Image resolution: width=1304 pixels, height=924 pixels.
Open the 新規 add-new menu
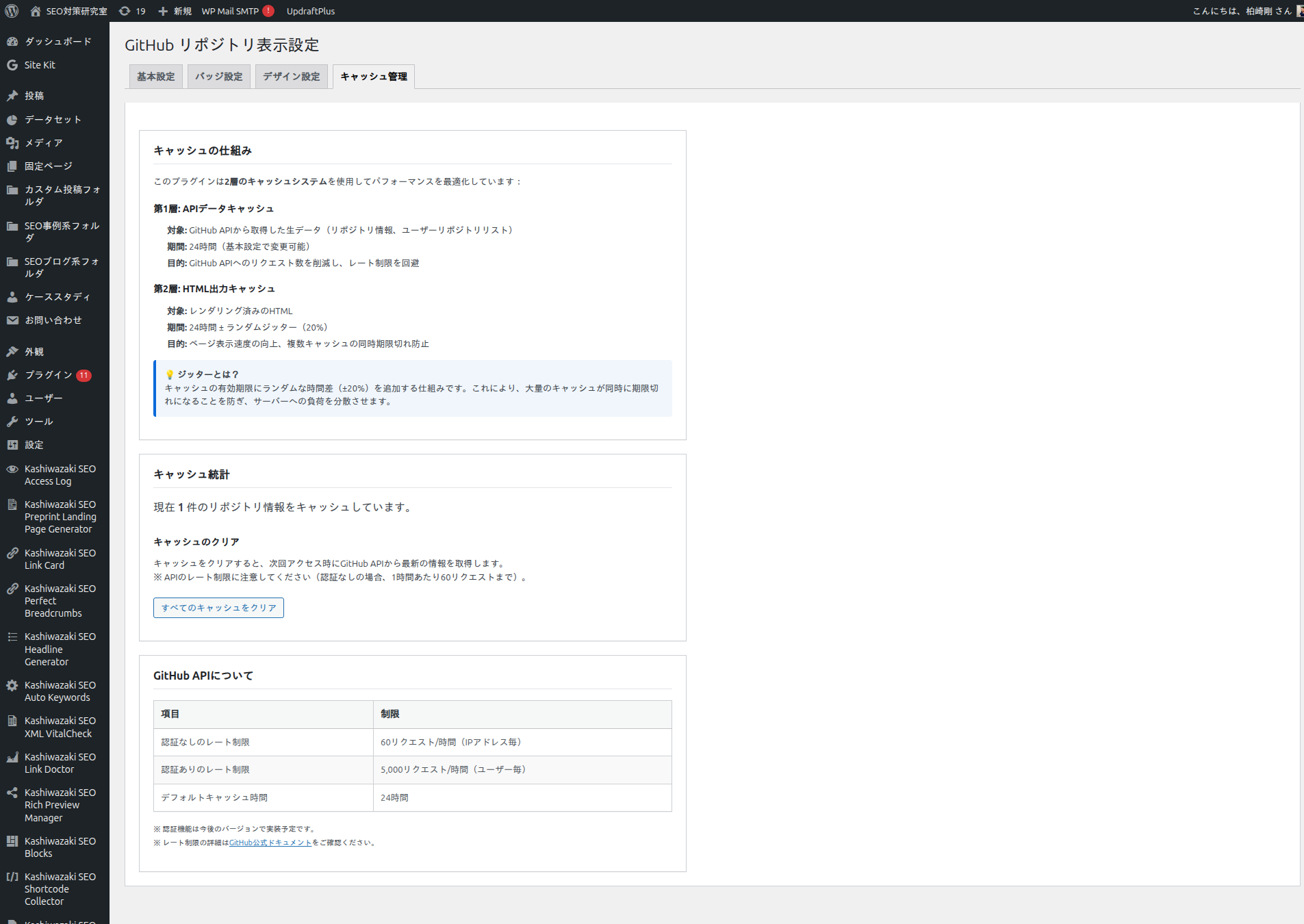[175, 11]
